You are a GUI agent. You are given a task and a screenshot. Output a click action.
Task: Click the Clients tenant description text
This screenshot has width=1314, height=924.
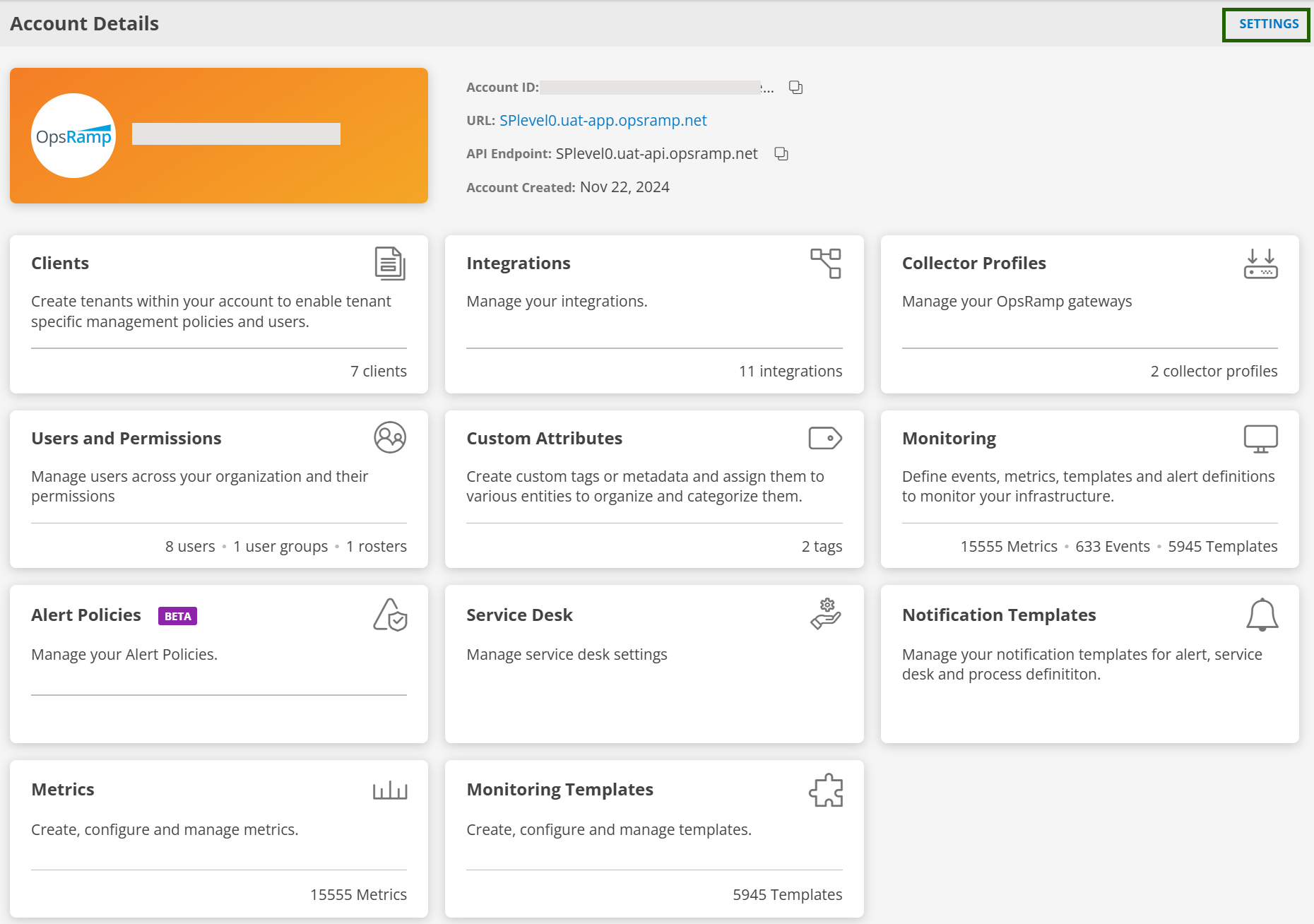click(211, 312)
